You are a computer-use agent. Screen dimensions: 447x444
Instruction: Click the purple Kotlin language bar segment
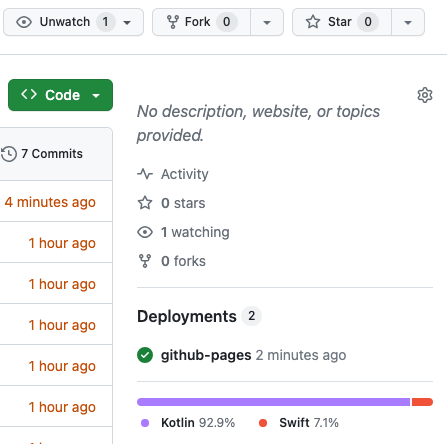point(273,402)
